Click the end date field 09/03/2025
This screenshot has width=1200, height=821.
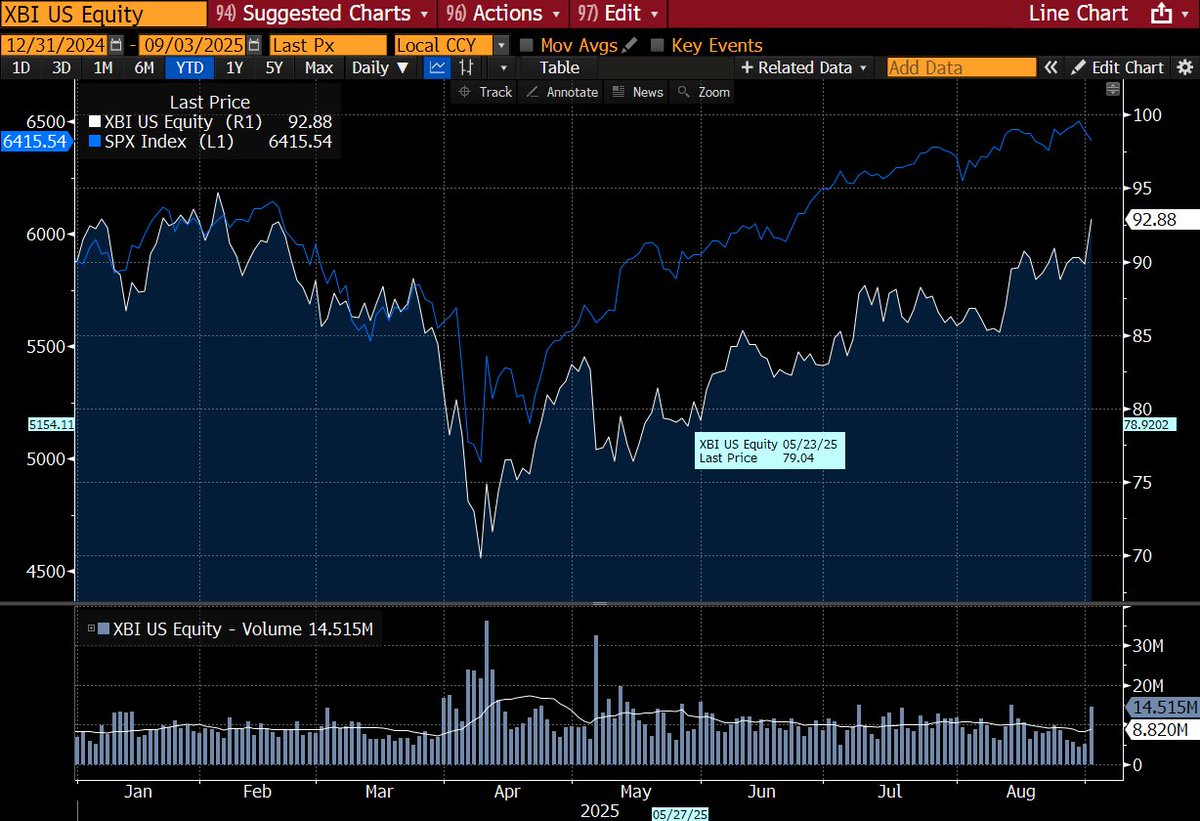[192, 45]
